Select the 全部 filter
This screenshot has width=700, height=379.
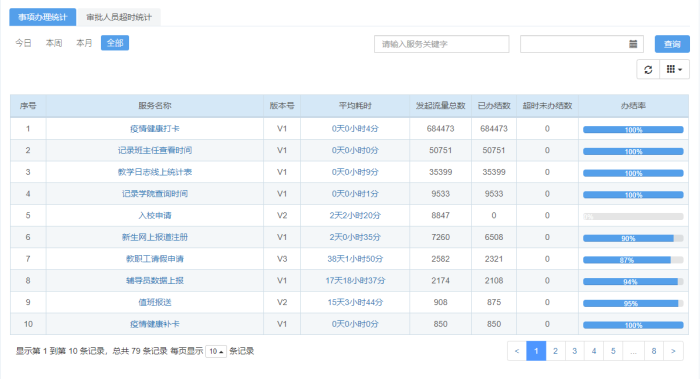tap(115, 43)
